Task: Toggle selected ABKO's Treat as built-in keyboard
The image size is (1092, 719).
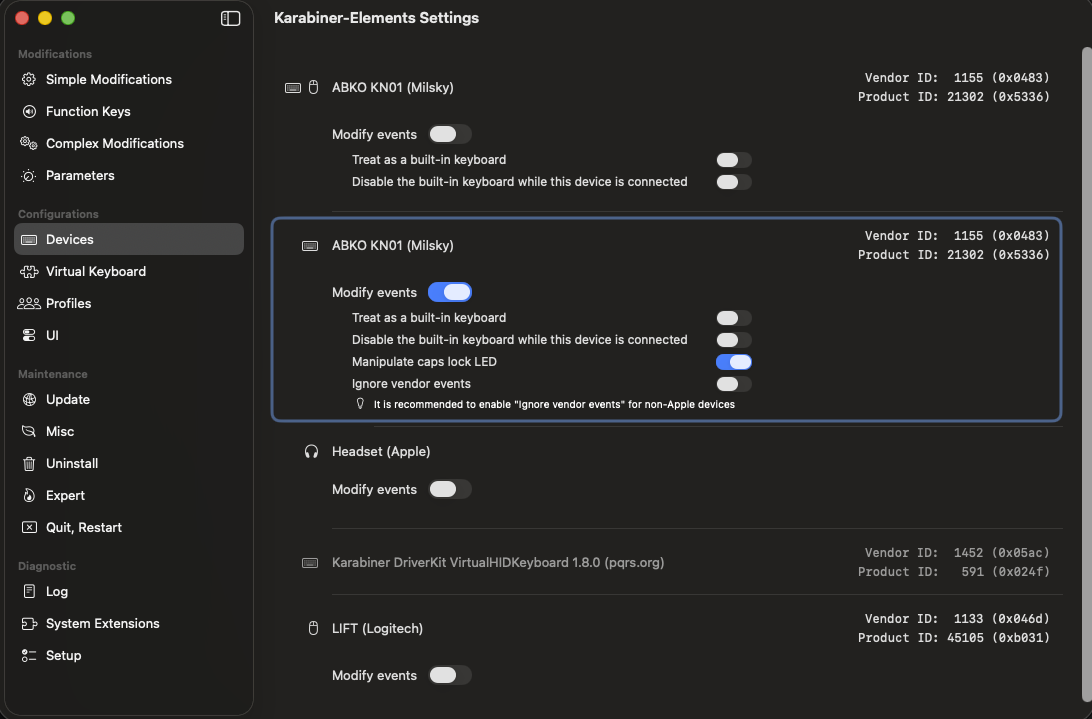Action: click(734, 318)
